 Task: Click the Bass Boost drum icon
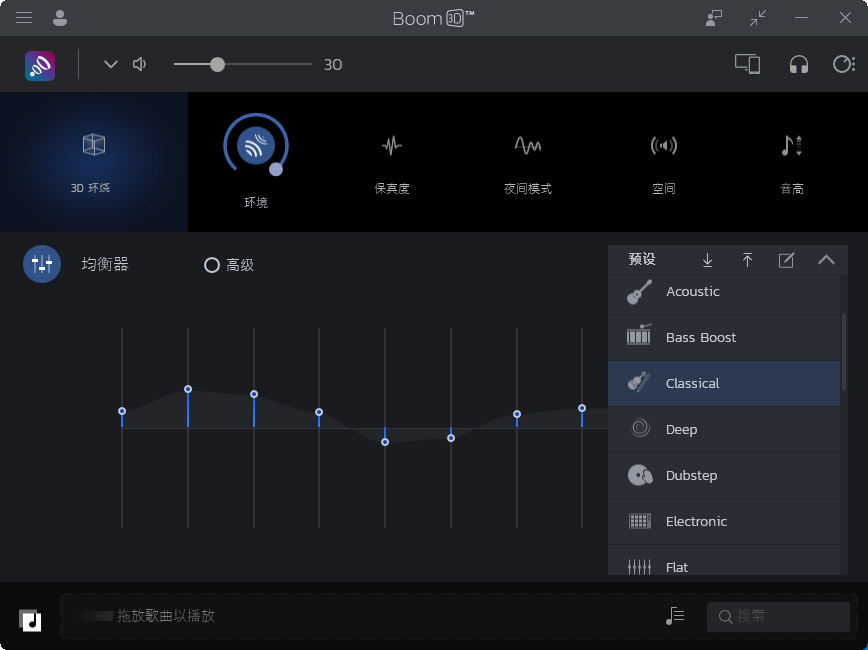click(639, 334)
